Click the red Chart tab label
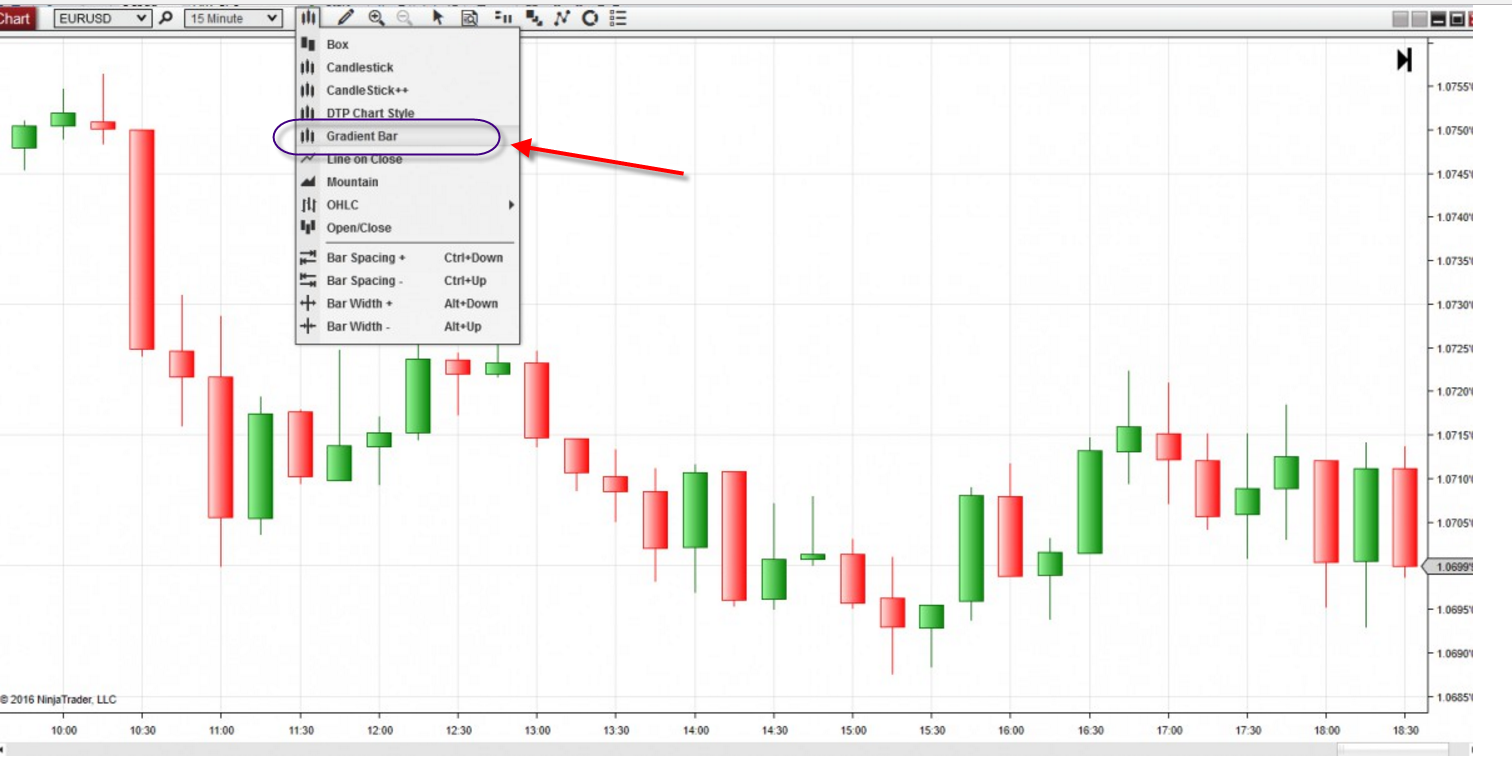The width and height of the screenshot is (1512, 761). pos(16,18)
